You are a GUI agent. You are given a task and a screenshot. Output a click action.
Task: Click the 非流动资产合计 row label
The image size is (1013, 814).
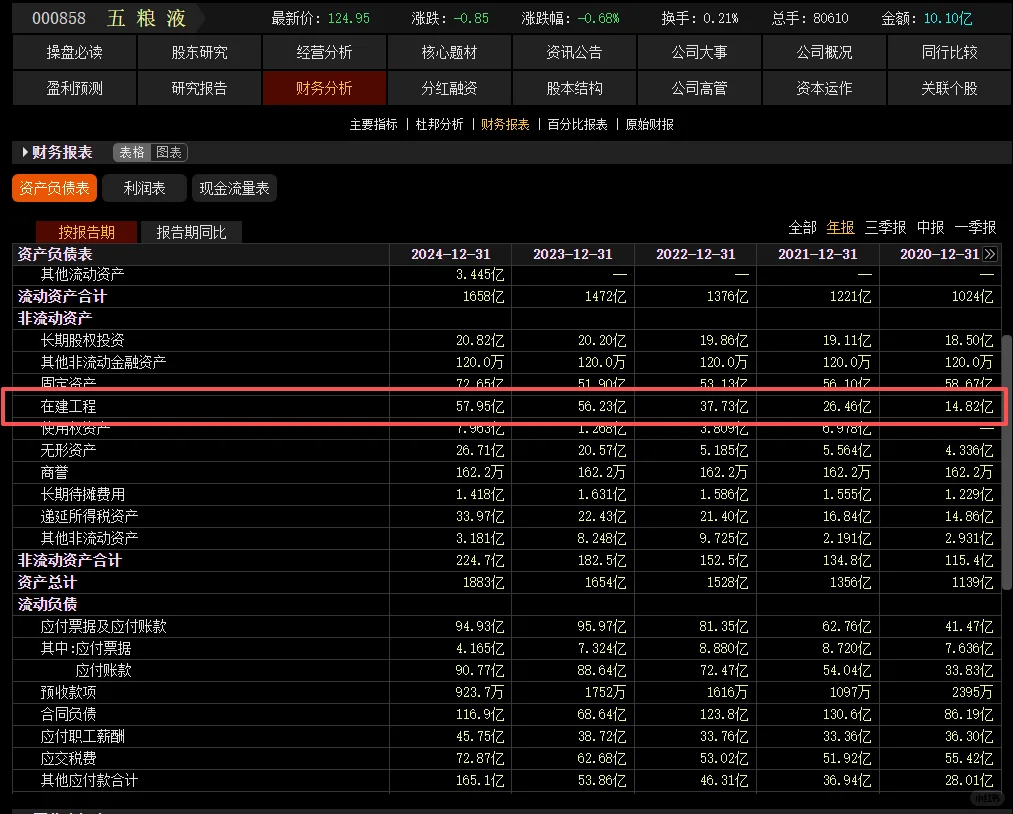(70, 560)
